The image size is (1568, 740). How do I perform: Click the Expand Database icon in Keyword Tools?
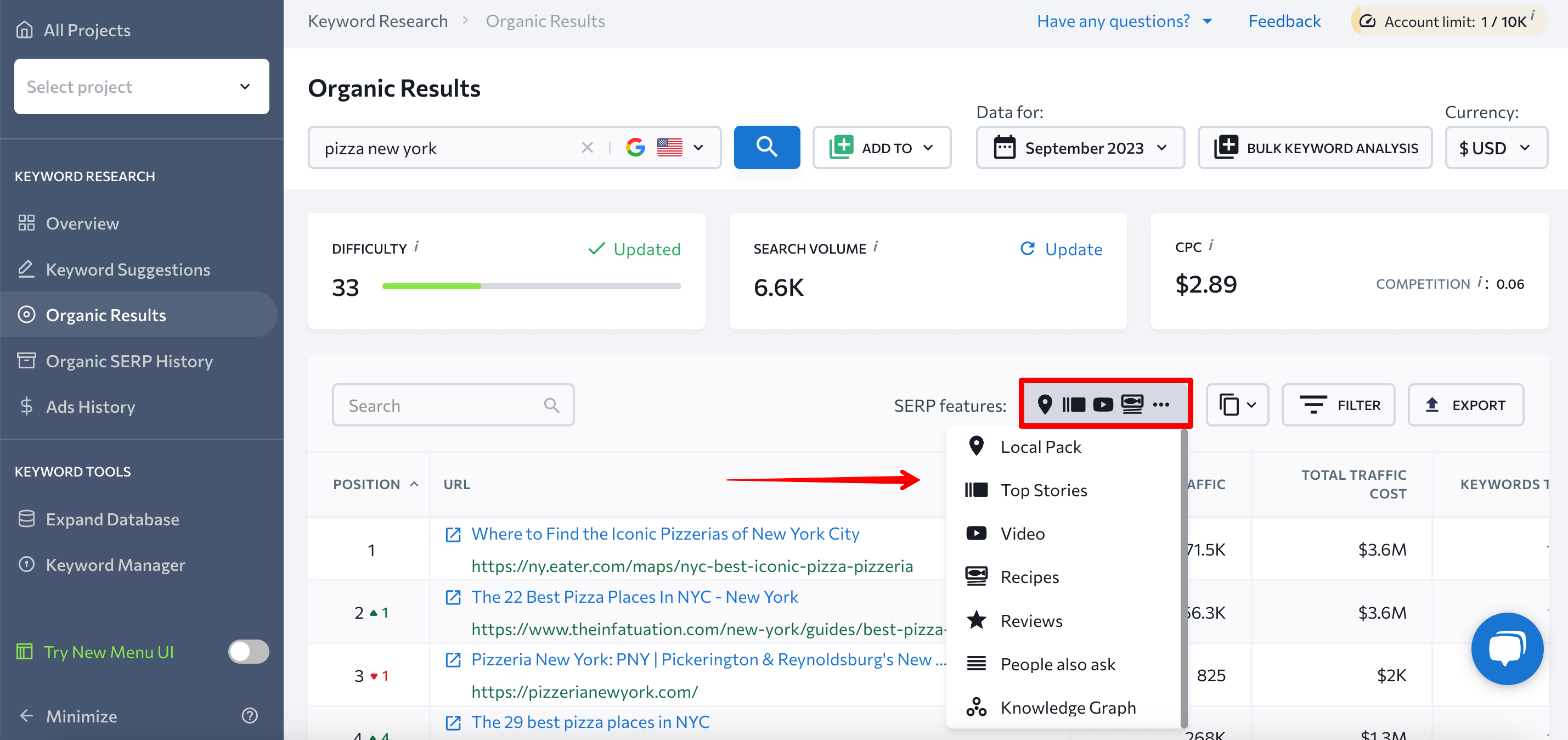pyautogui.click(x=27, y=518)
